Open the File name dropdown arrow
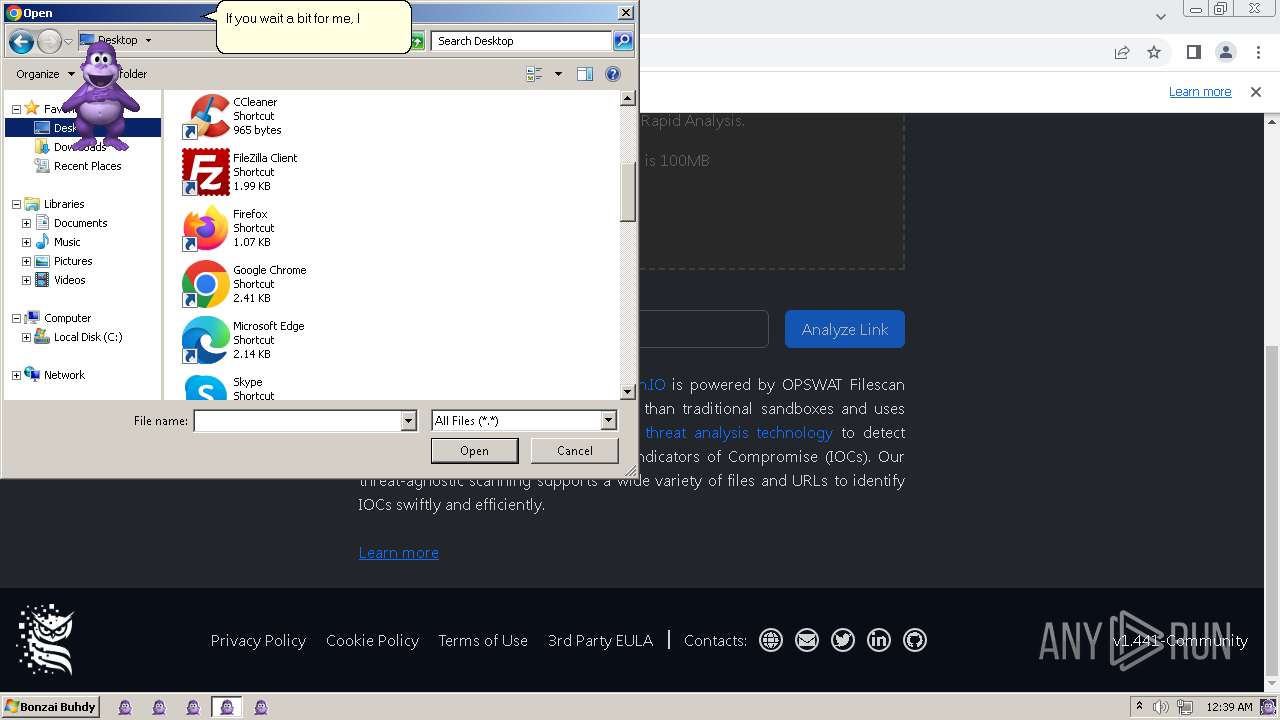 408,421
